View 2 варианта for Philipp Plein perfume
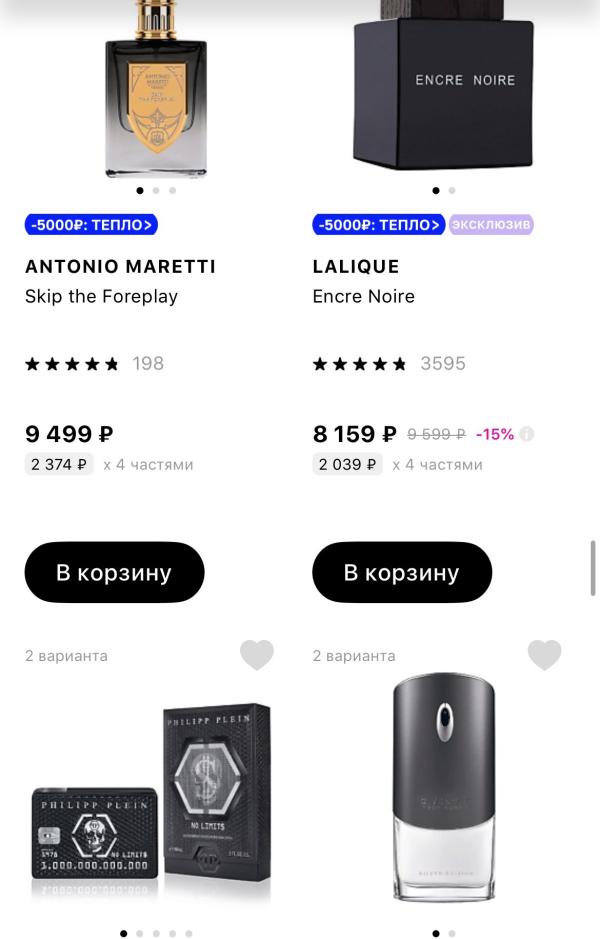Screen dimensions: 600x939 click(x=66, y=656)
